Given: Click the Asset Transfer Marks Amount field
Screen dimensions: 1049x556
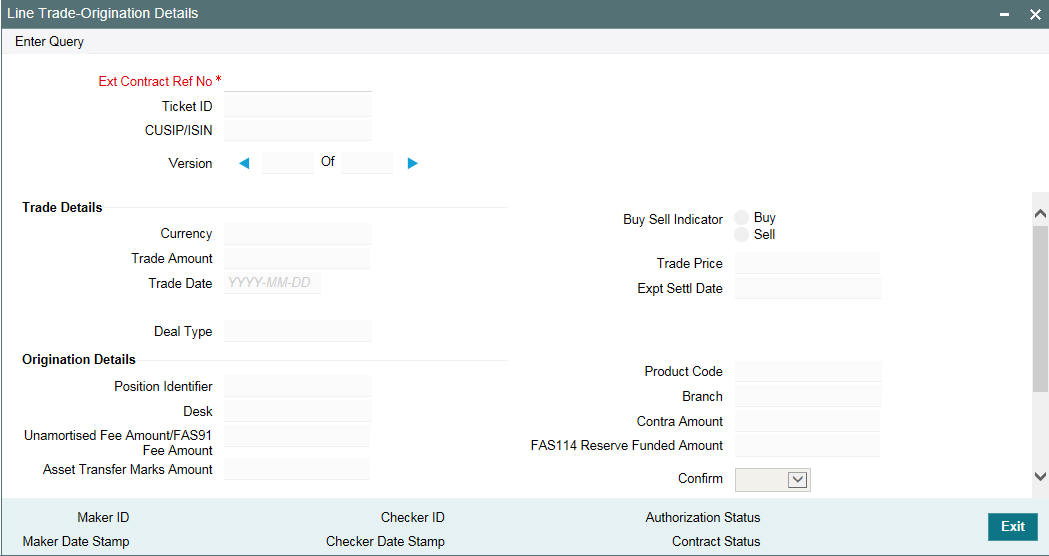Looking at the screenshot, I should click(297, 469).
